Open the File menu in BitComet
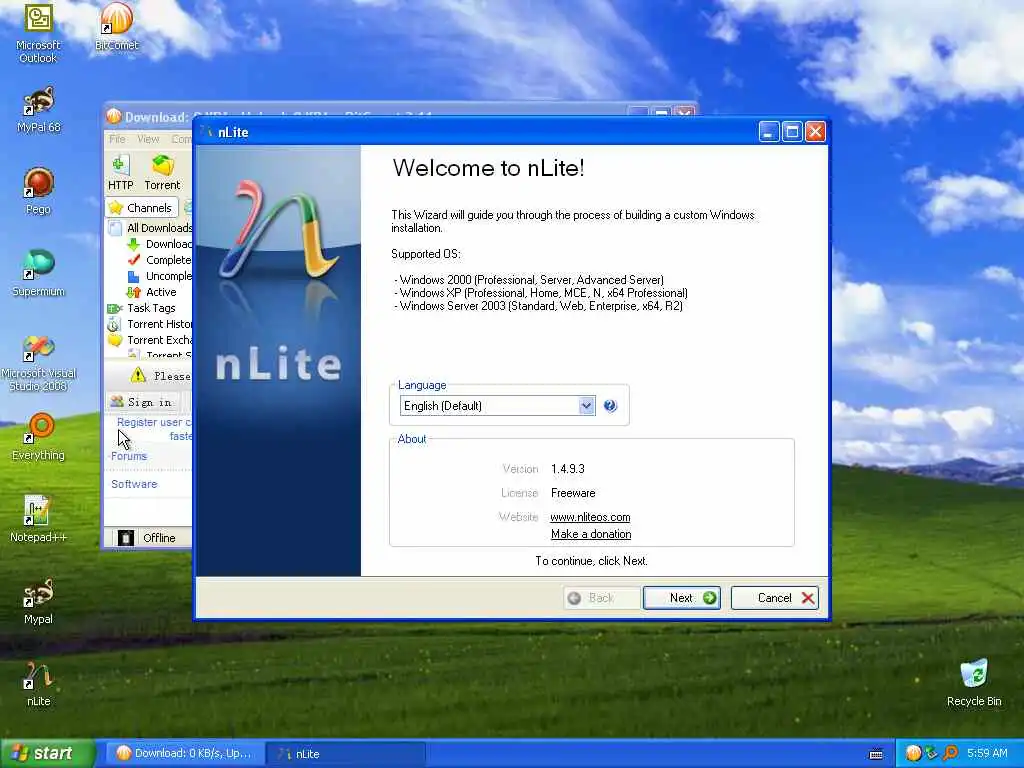 [118, 139]
